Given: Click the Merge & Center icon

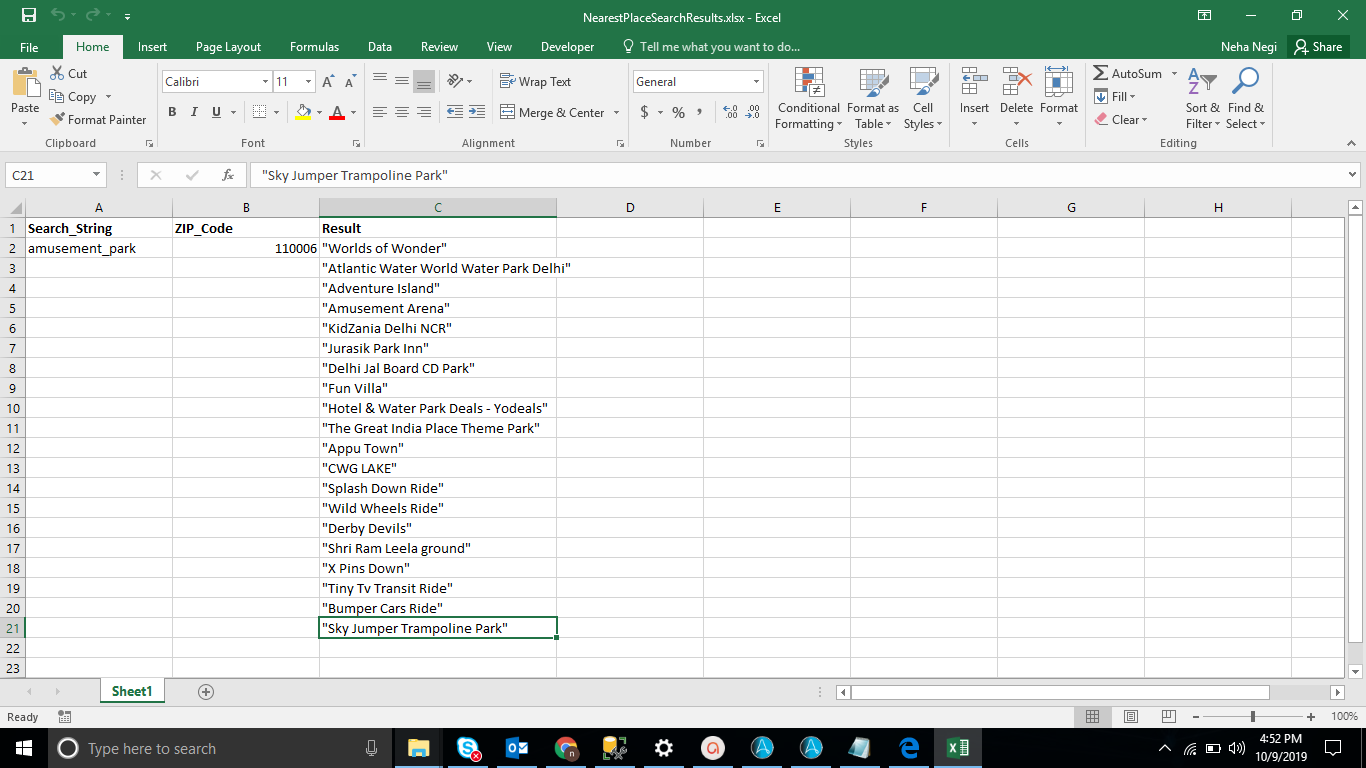Looking at the screenshot, I should click(x=508, y=113).
